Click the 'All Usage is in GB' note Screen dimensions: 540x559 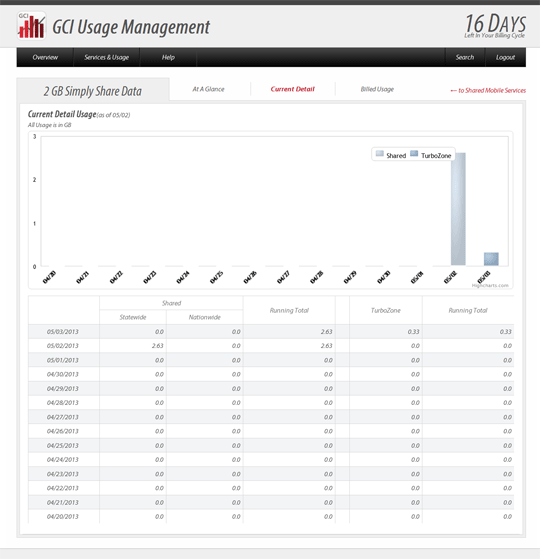[x=50, y=125]
